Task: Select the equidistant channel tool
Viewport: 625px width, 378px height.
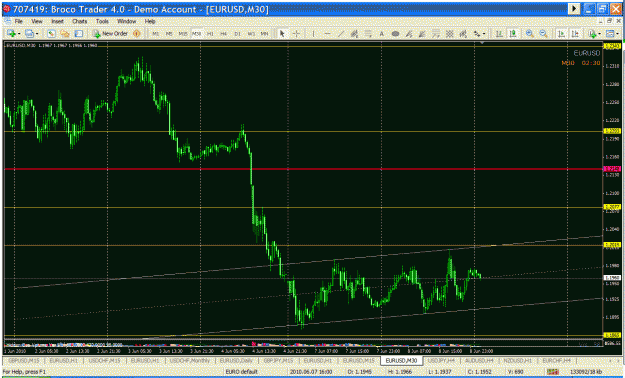Action: (354, 34)
